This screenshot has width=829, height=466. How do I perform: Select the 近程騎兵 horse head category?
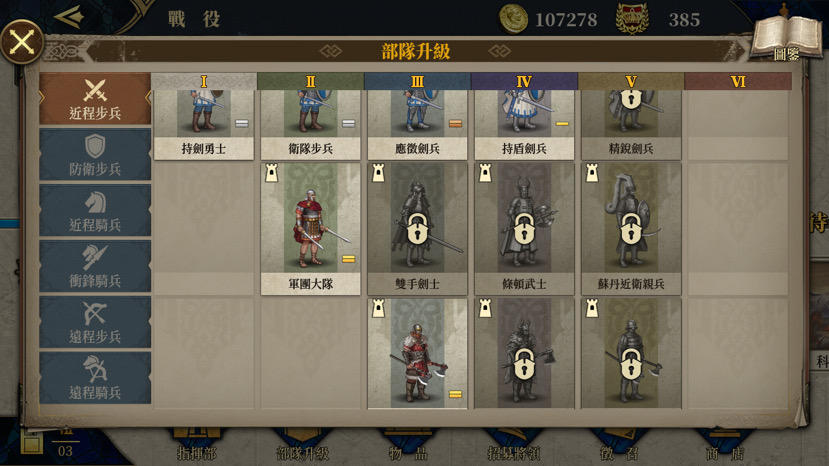[x=95, y=211]
